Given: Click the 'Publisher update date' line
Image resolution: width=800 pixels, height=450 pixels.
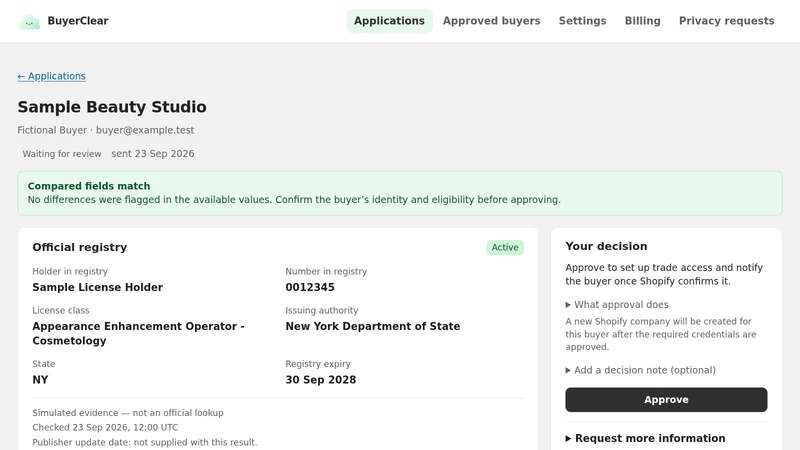Looking at the screenshot, I should click(144, 442).
